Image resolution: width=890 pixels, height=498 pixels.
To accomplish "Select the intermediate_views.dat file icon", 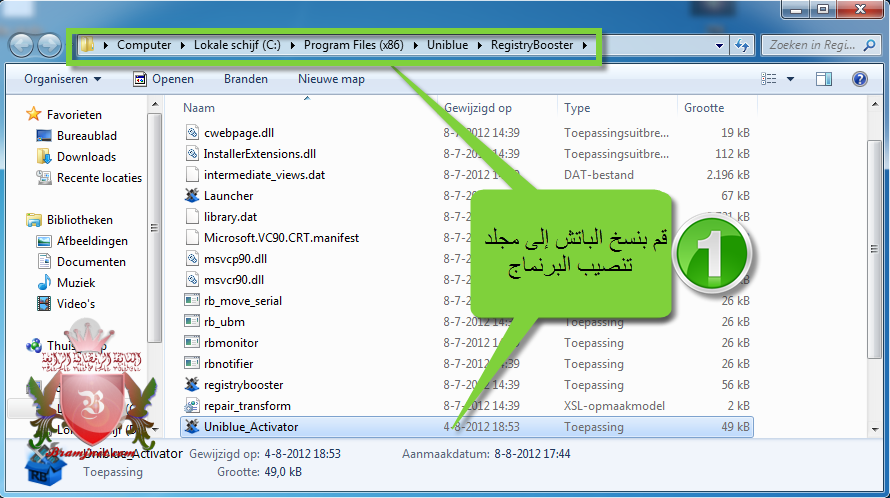I will click(192, 175).
